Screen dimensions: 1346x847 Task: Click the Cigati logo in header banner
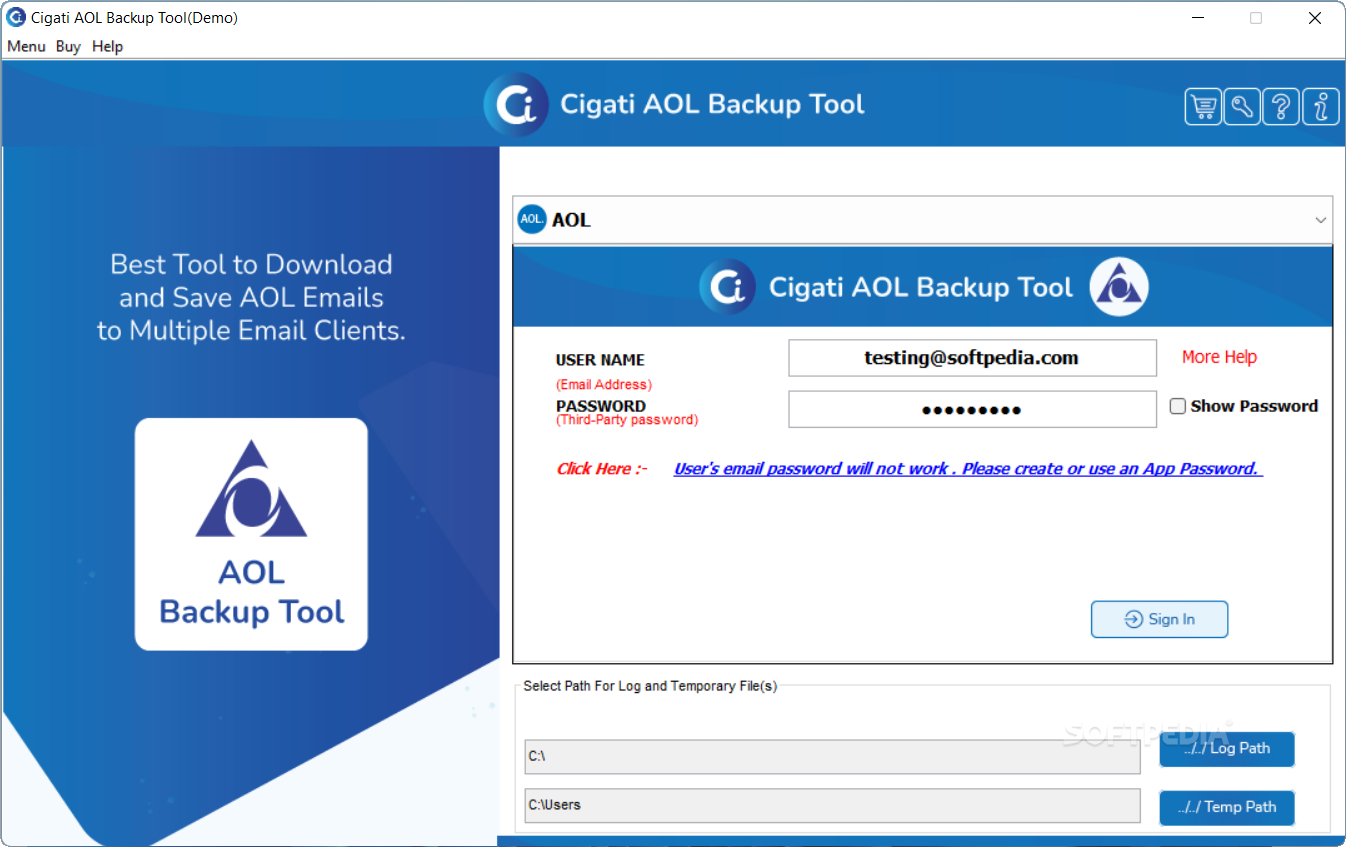[x=516, y=104]
